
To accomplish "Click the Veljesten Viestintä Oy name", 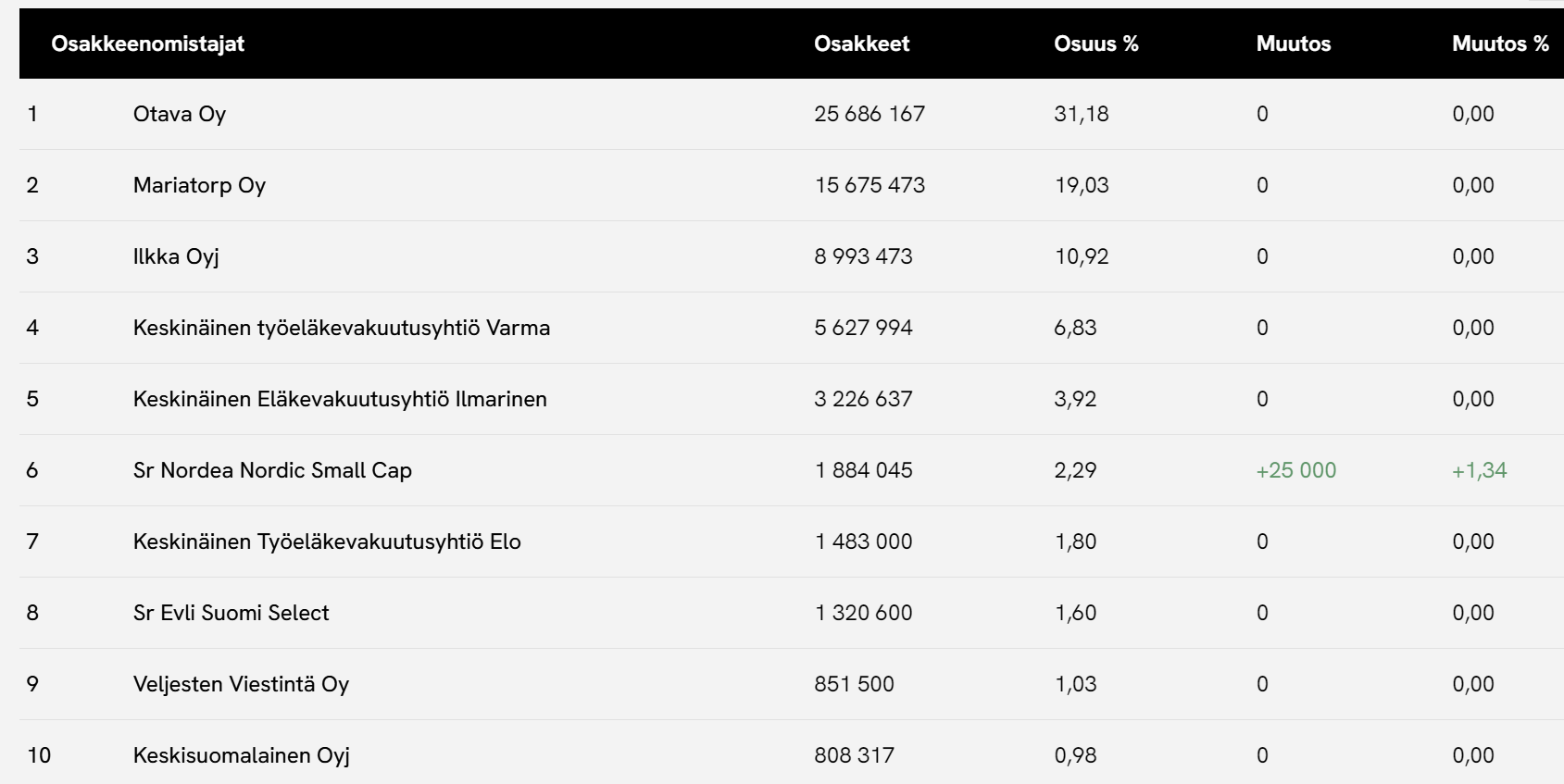I will pos(241,684).
